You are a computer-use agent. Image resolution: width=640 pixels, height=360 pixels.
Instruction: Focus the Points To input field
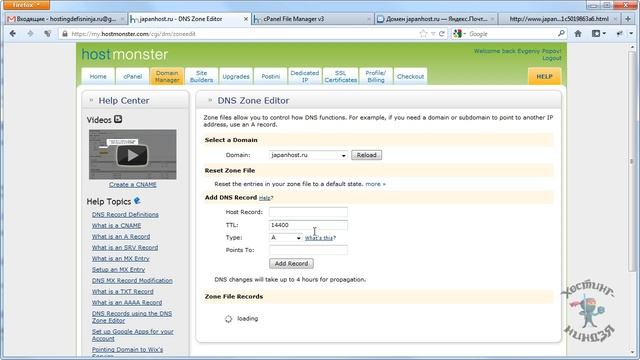pos(308,250)
